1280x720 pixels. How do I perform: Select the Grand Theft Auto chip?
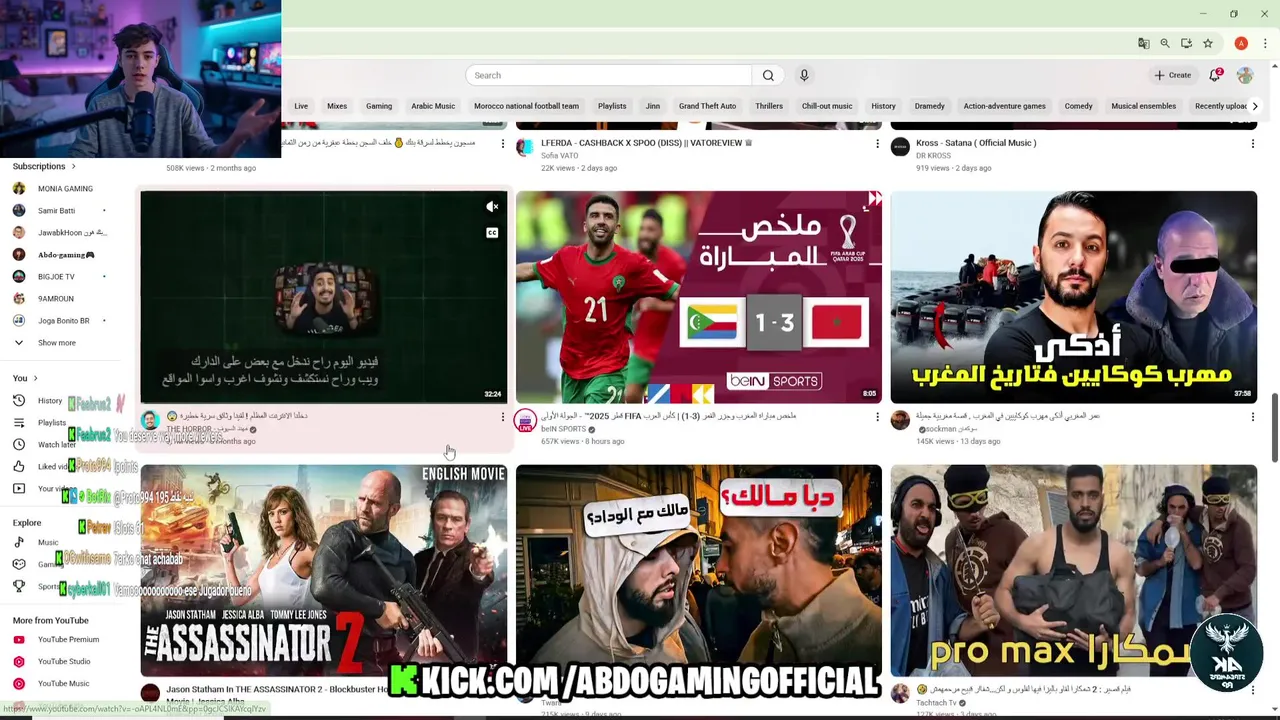707,106
